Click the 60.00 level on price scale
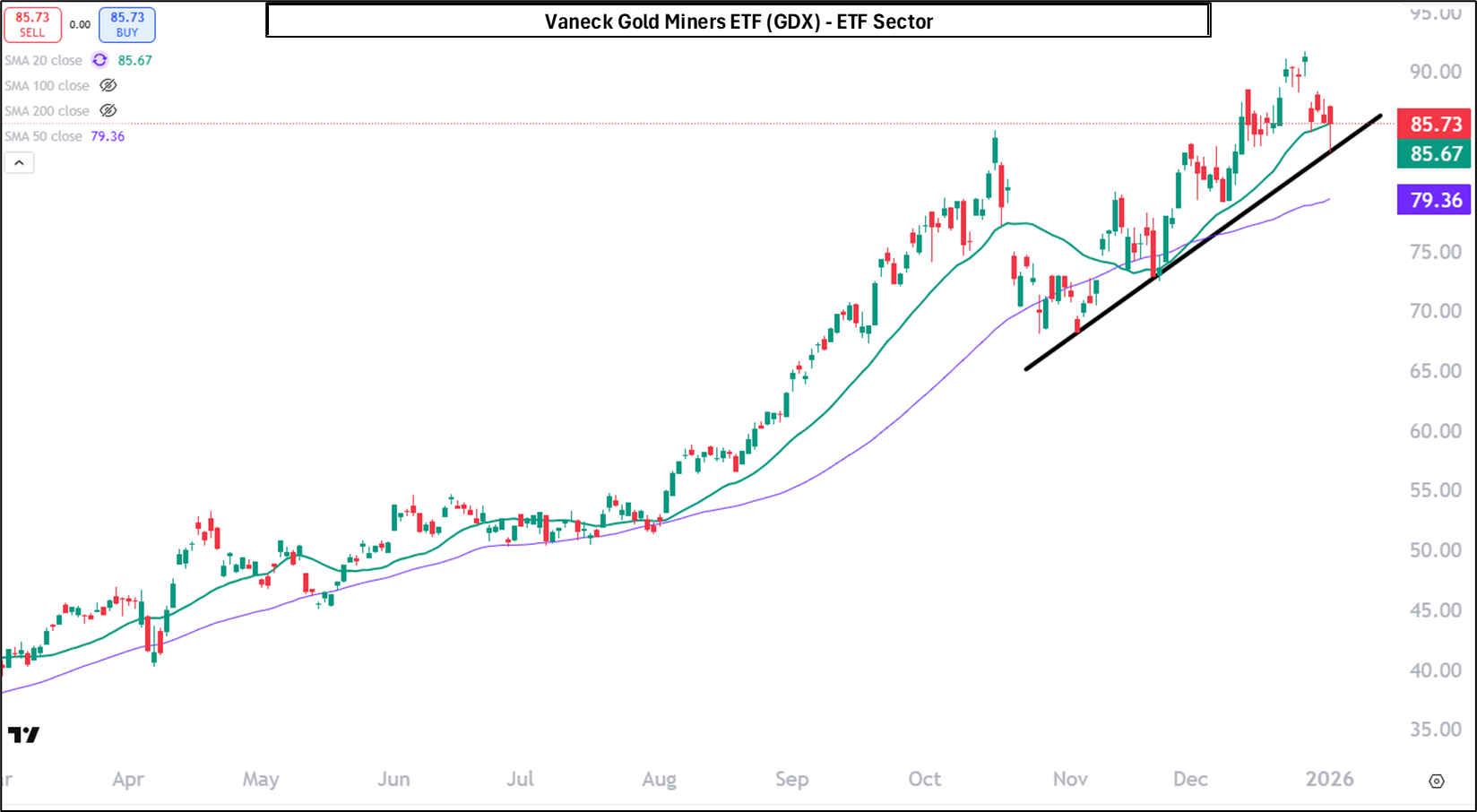The width and height of the screenshot is (1477, 812). coord(1435,431)
